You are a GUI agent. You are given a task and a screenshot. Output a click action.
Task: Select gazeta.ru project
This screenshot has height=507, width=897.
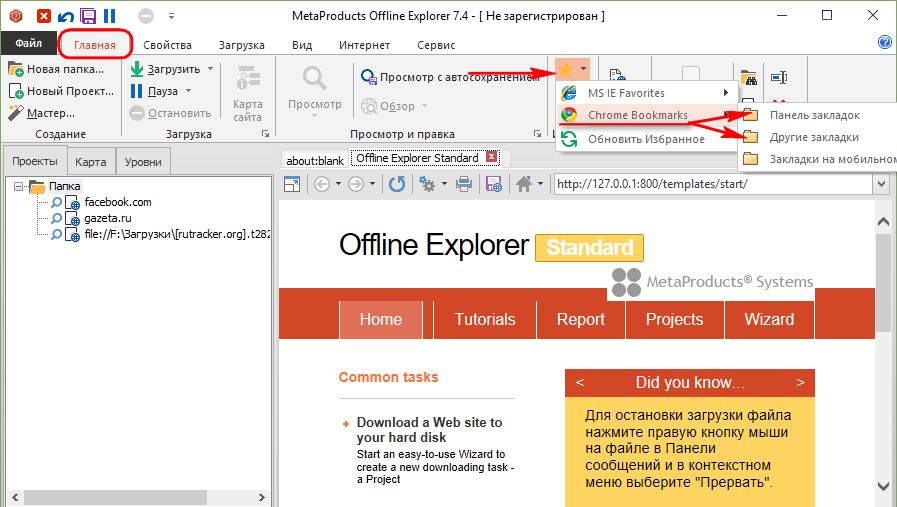(108, 218)
